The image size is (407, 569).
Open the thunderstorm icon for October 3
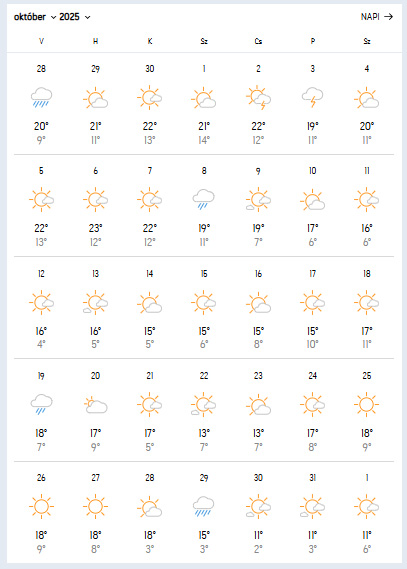point(312,98)
